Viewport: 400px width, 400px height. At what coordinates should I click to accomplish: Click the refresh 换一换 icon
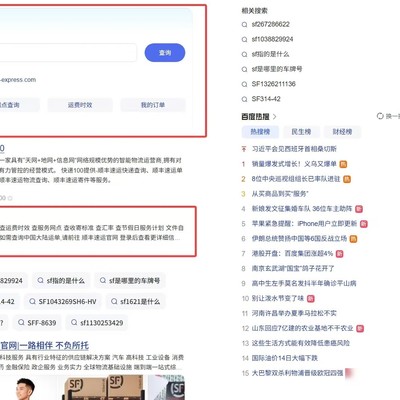tap(380, 116)
